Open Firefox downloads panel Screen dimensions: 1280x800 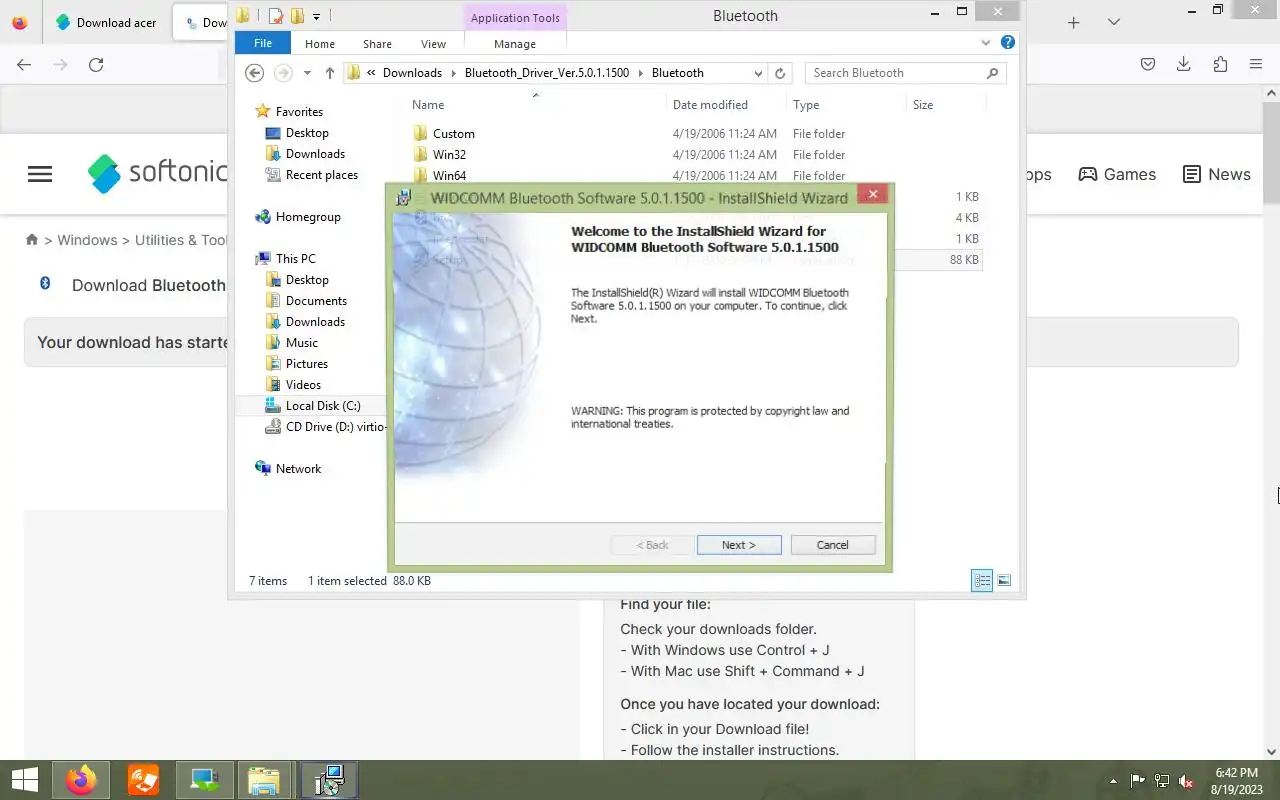1184,64
